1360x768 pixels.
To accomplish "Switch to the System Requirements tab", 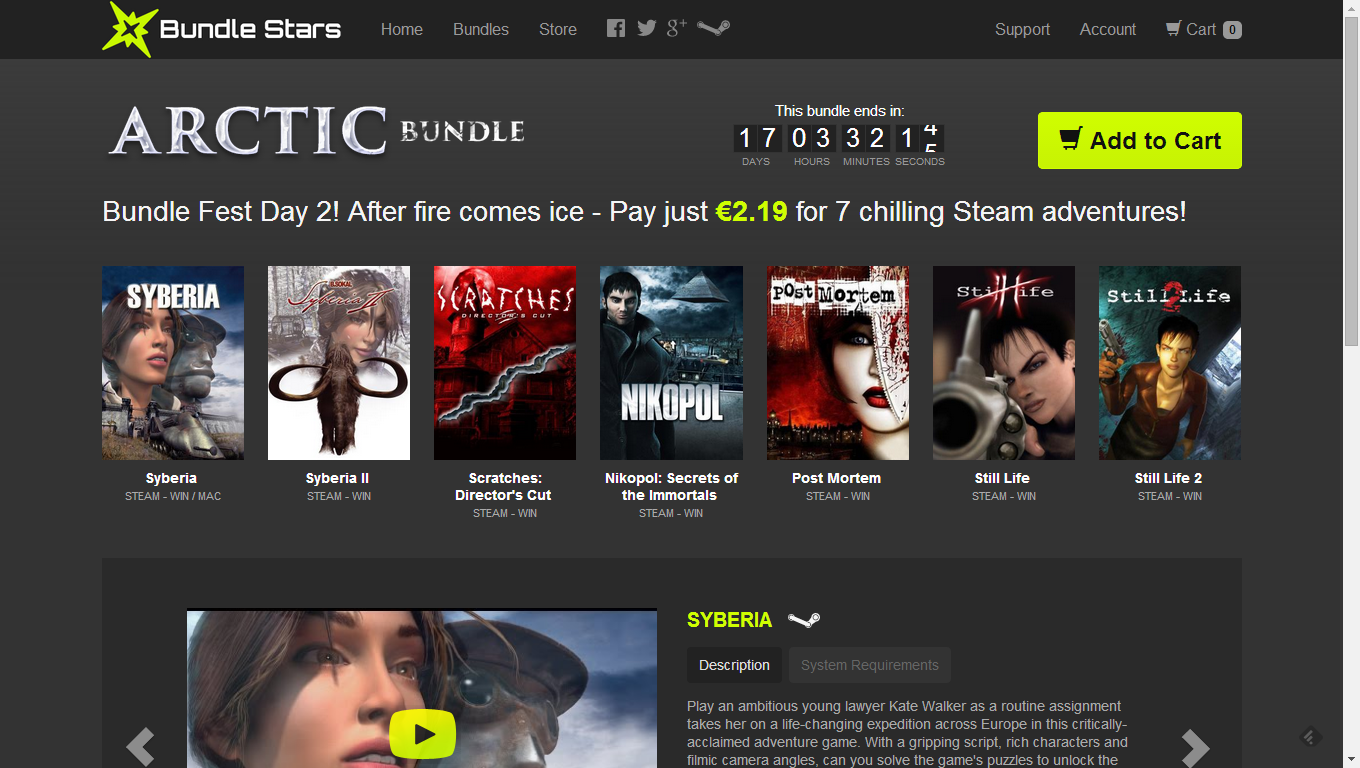I will tap(869, 664).
